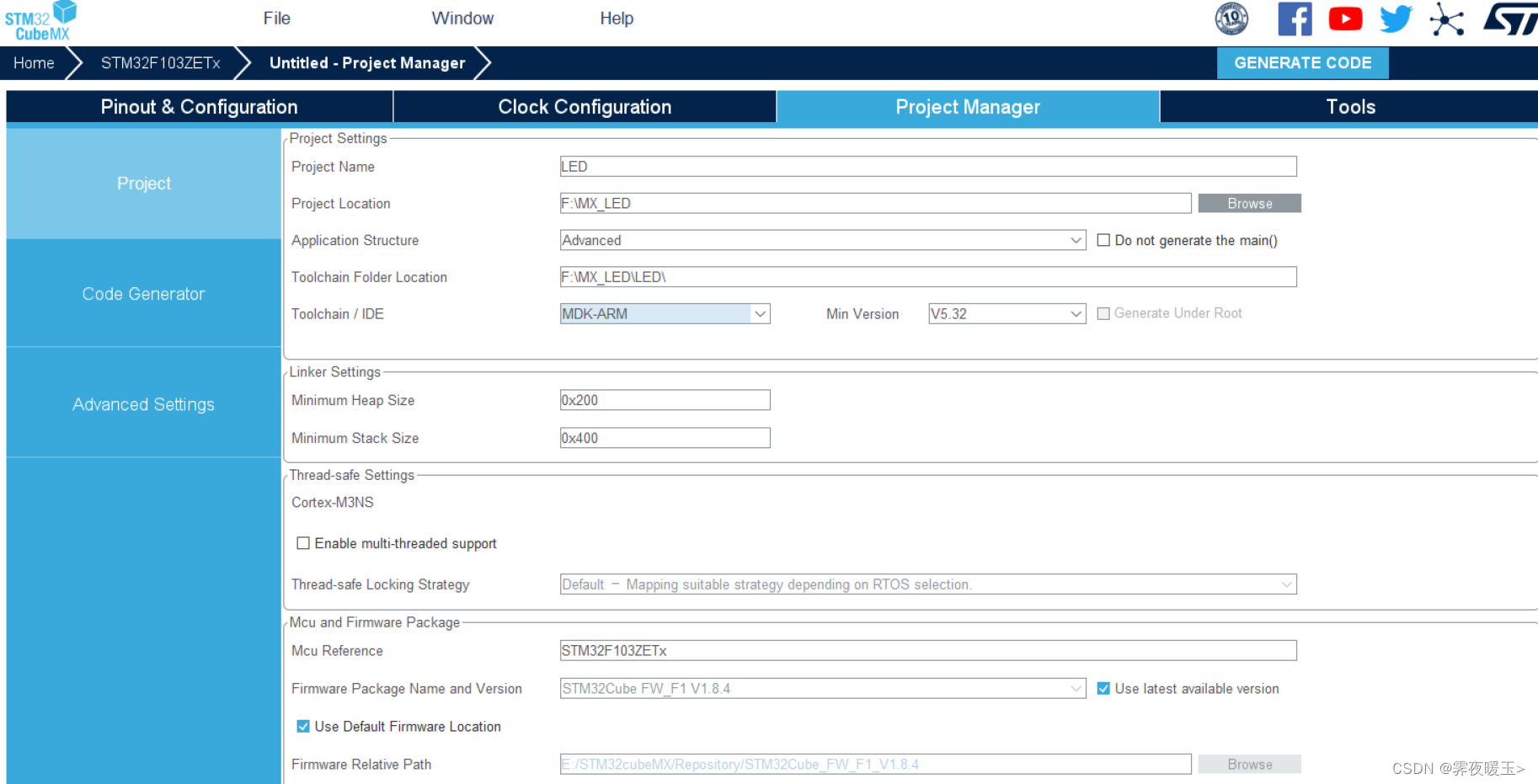Click the GENERATE CODE button
The width and height of the screenshot is (1538, 784).
coord(1302,63)
